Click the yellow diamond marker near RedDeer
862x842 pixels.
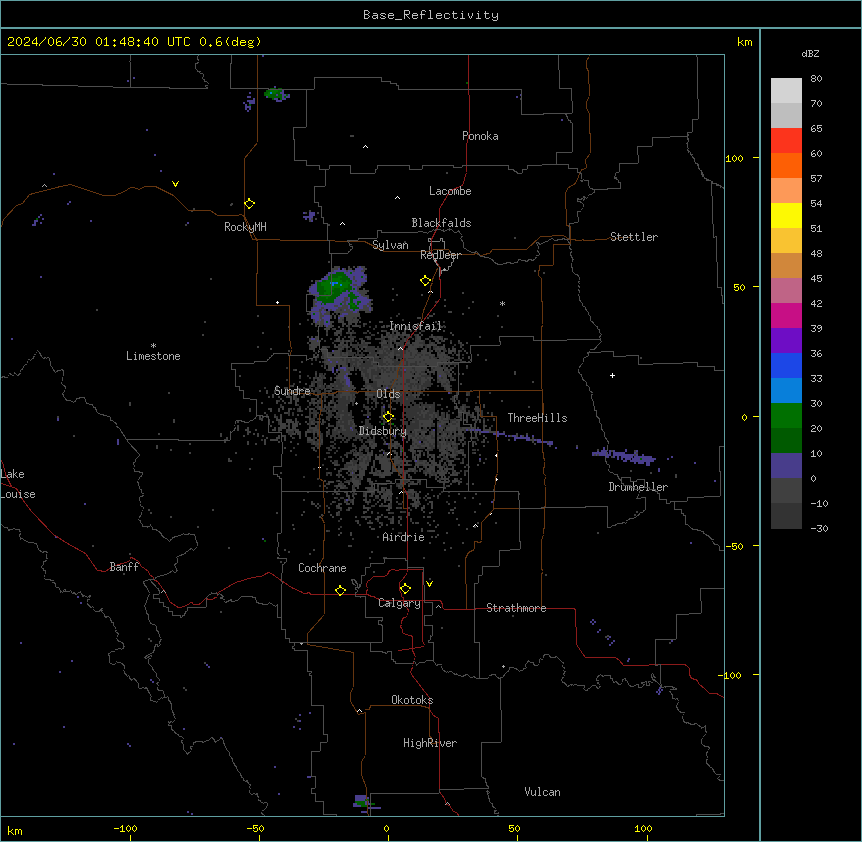coord(426,281)
